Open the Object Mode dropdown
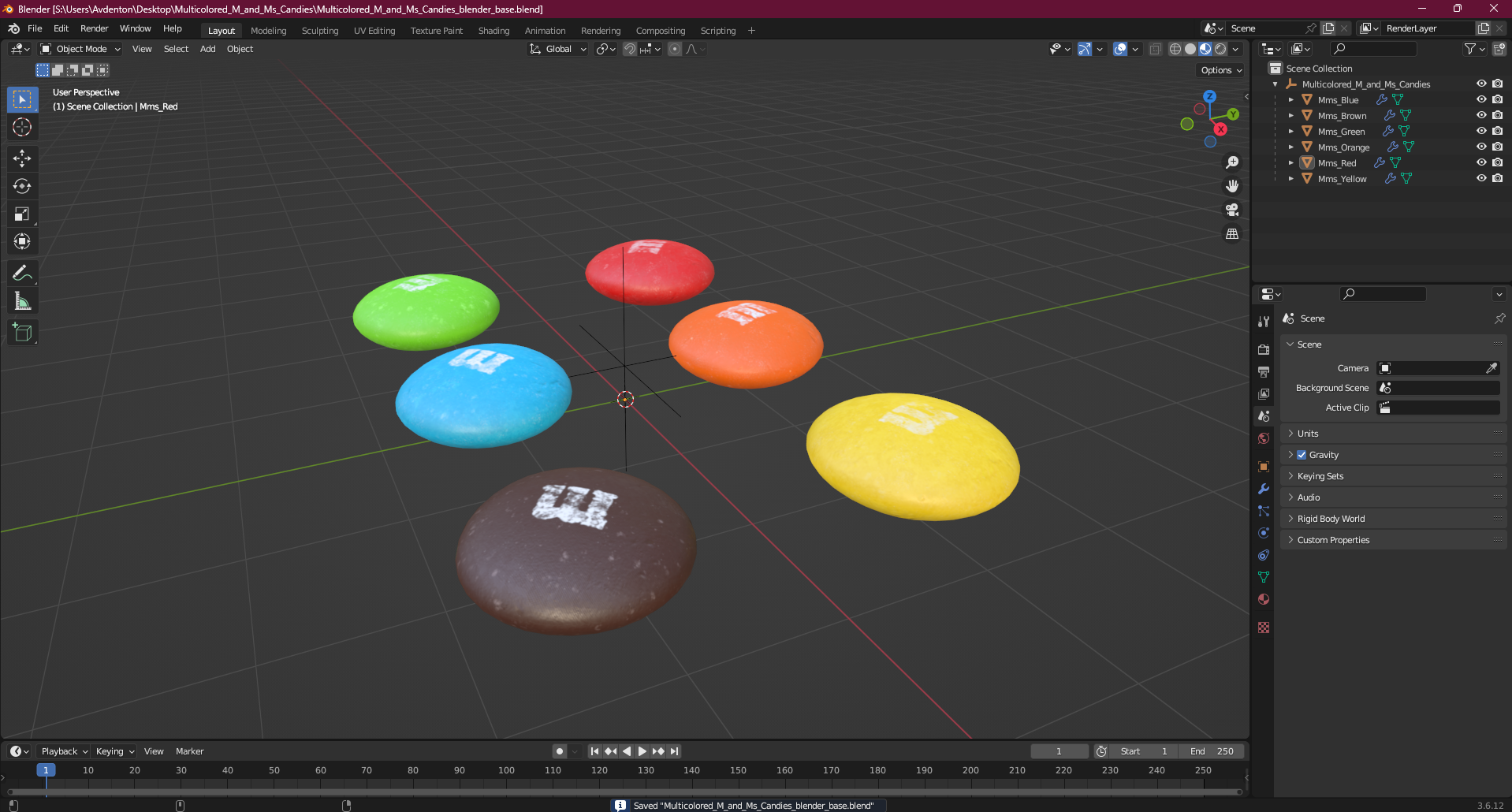 (80, 49)
